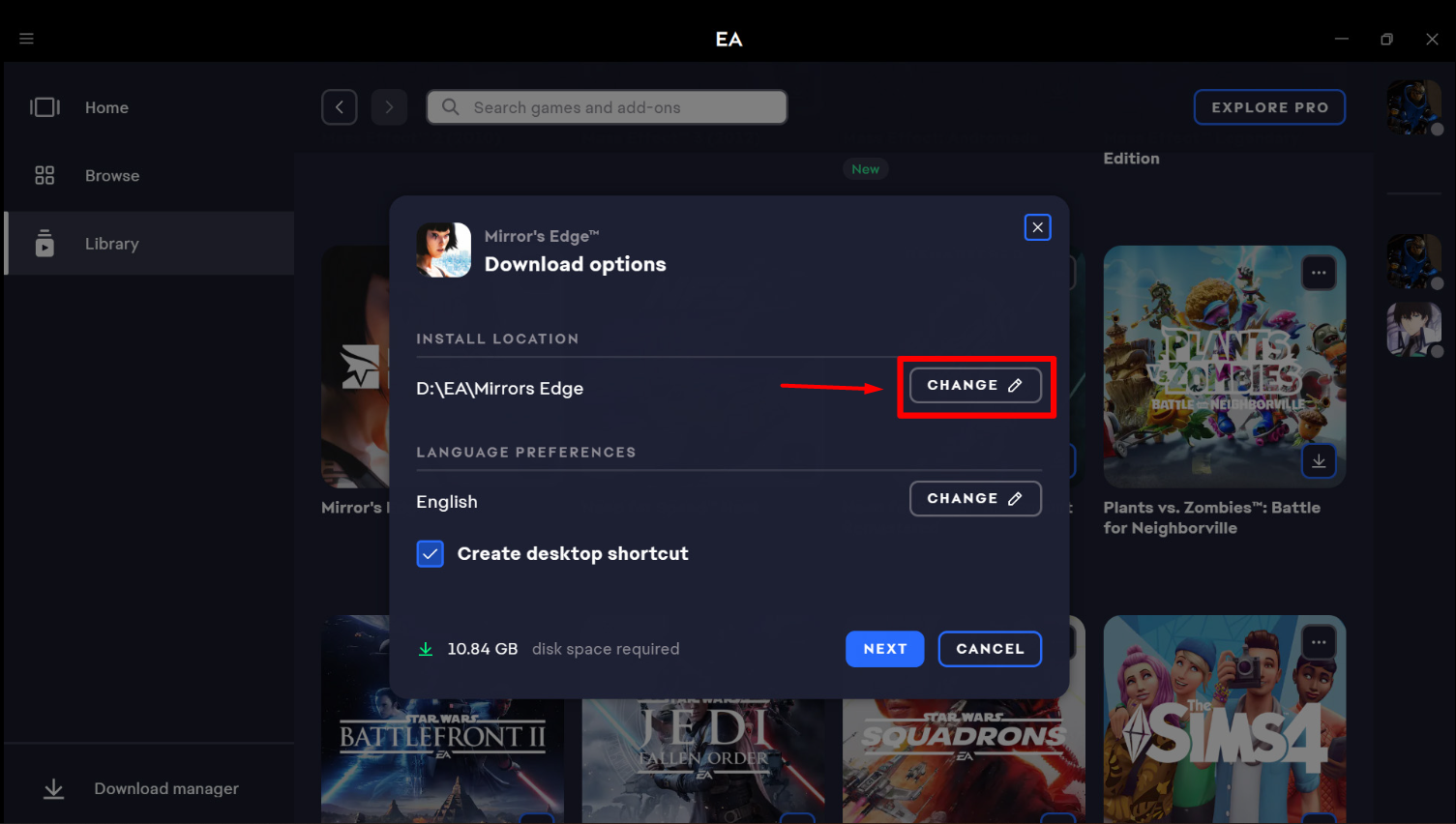Open Plants vs. Zombies options menu
1456x824 pixels.
(x=1319, y=273)
